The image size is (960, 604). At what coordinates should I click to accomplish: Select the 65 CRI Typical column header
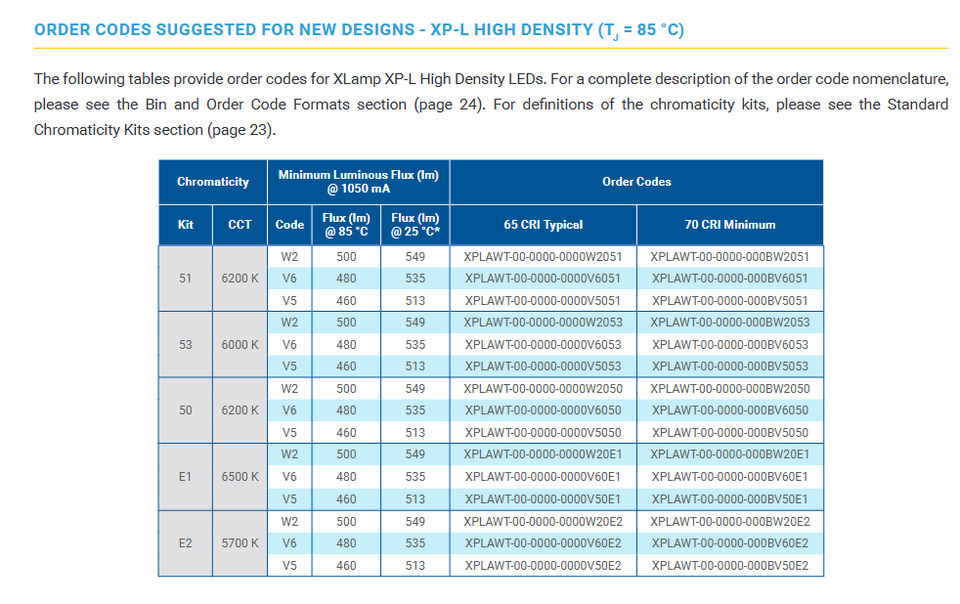[x=543, y=225]
